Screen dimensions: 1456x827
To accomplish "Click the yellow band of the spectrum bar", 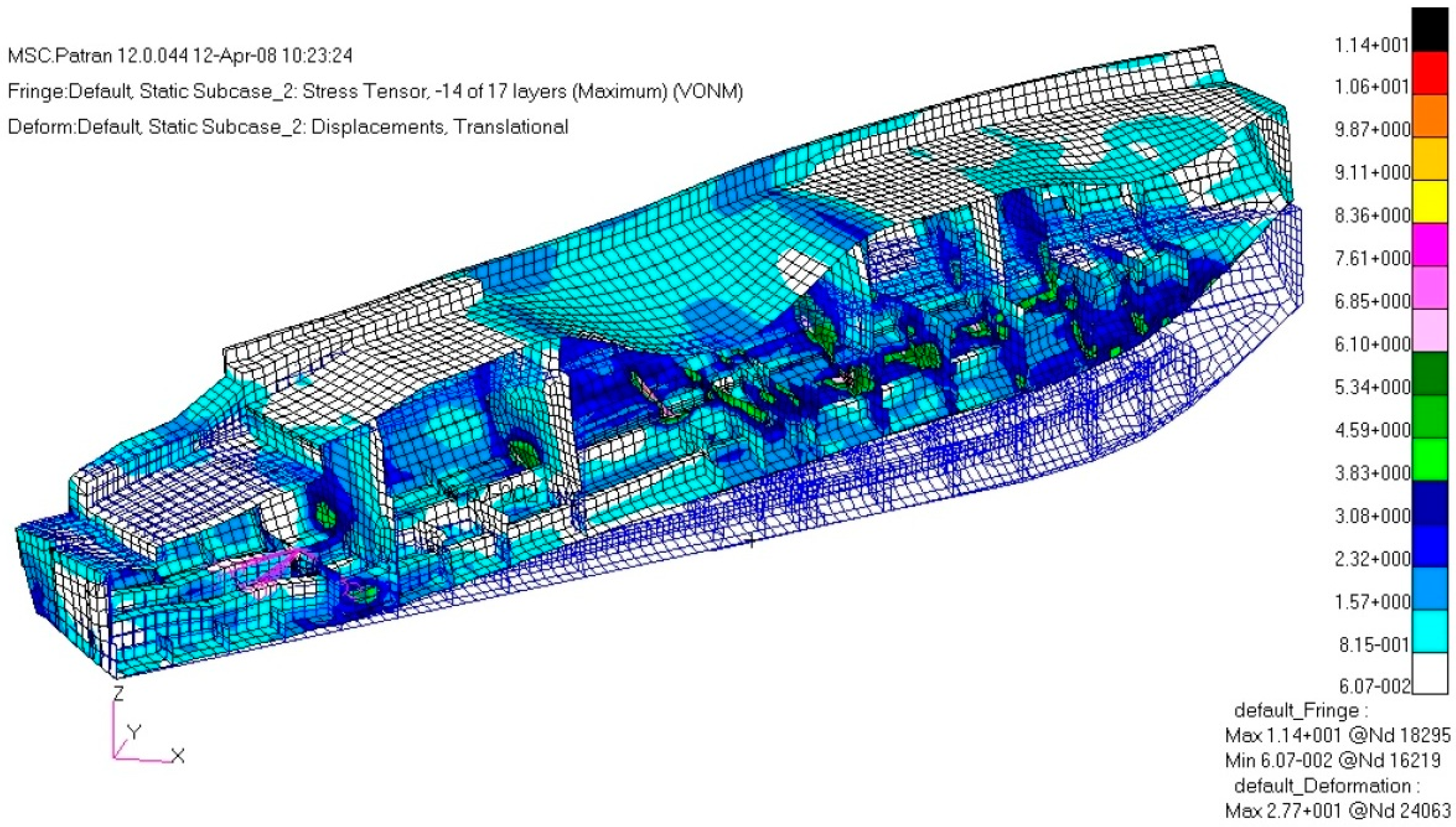I will (1429, 202).
